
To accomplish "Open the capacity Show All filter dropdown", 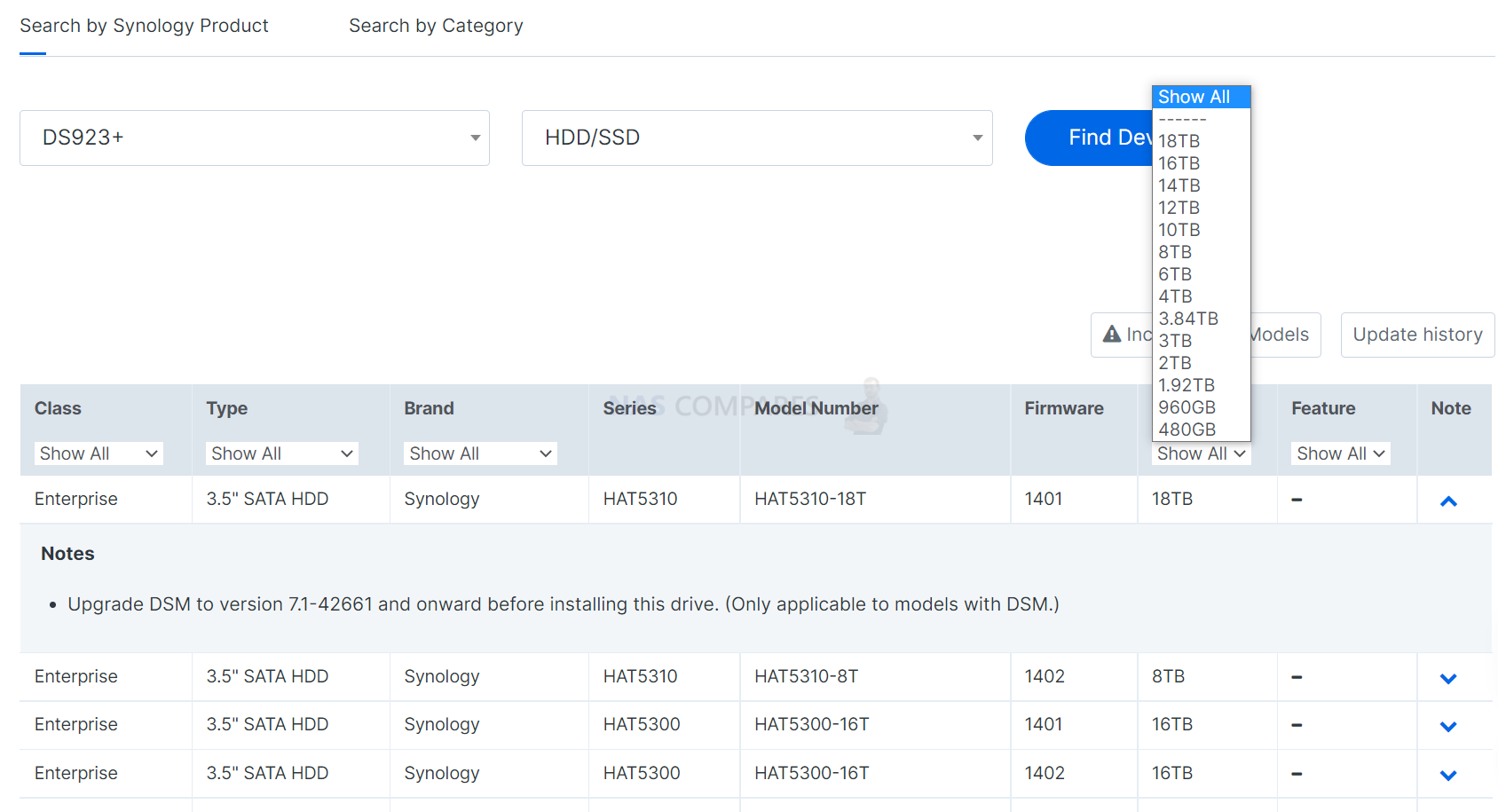I will tap(1202, 453).
